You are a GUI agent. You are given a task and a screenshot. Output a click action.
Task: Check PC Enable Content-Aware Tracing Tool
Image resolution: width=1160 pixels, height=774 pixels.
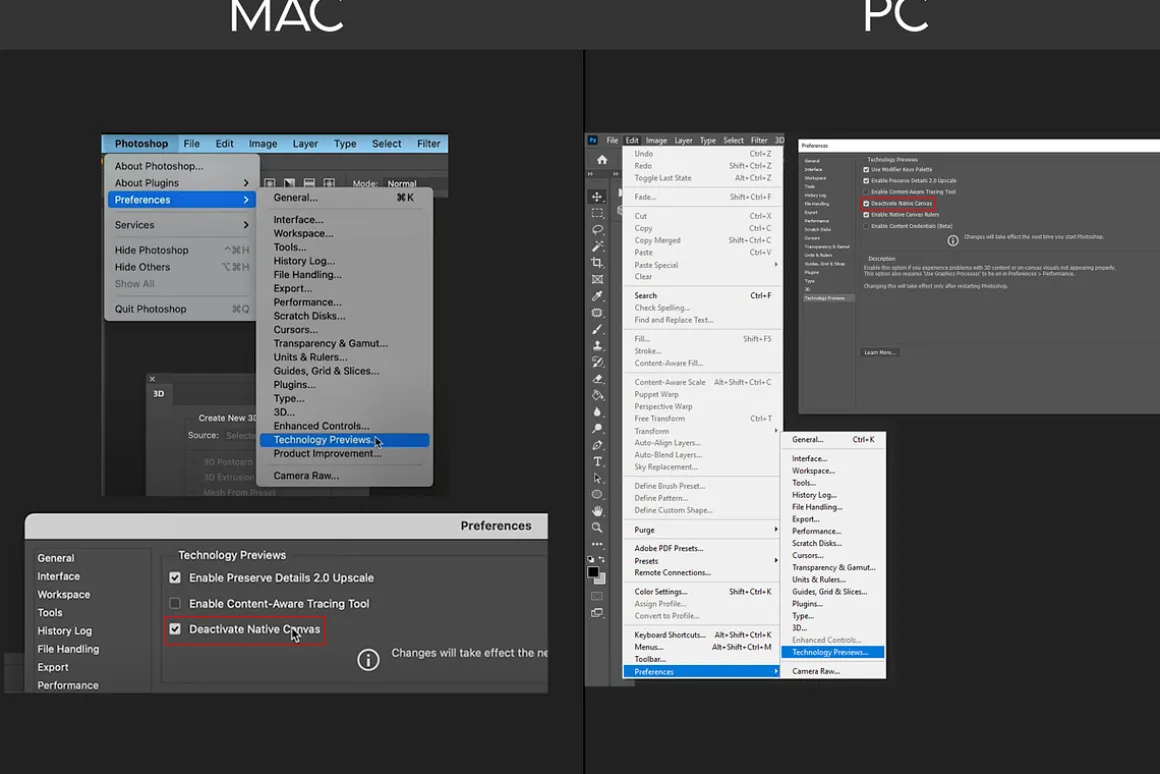pyautogui.click(x=866, y=192)
